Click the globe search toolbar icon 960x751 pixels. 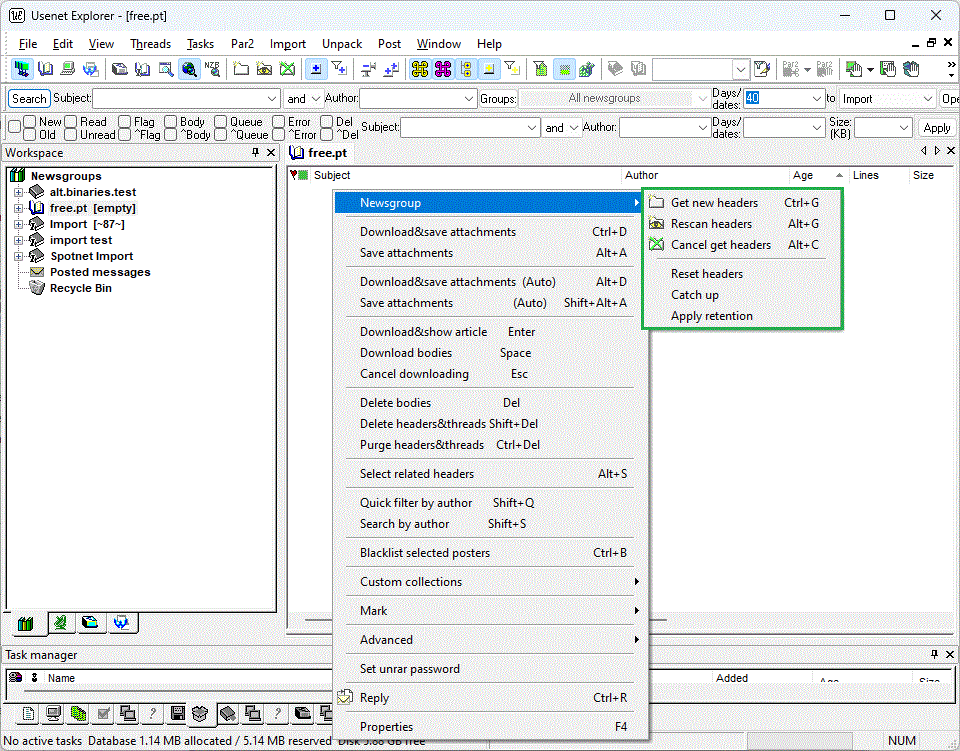click(189, 69)
